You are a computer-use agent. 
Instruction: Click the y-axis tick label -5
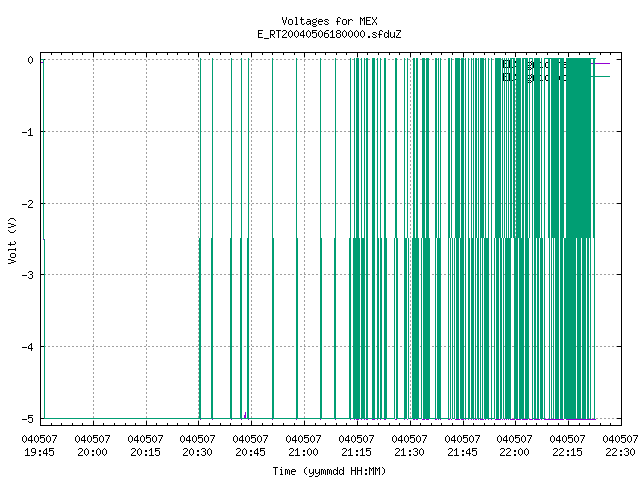(27, 419)
